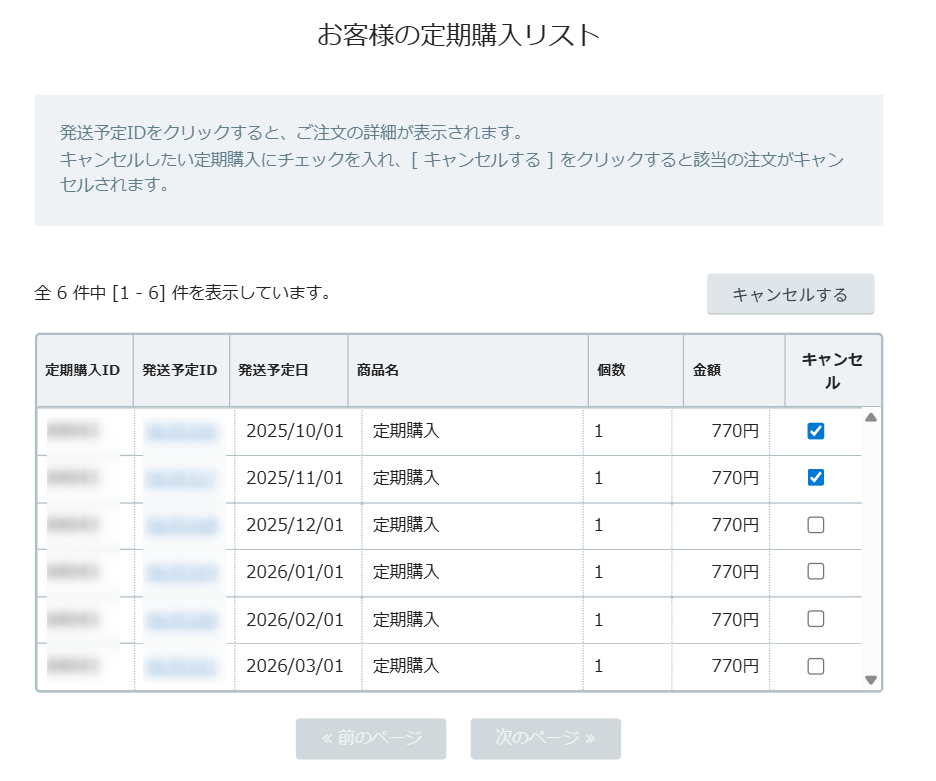The image size is (936, 781).
Task: Click shipment ID link in 2026/02/01 row
Action: [181, 619]
